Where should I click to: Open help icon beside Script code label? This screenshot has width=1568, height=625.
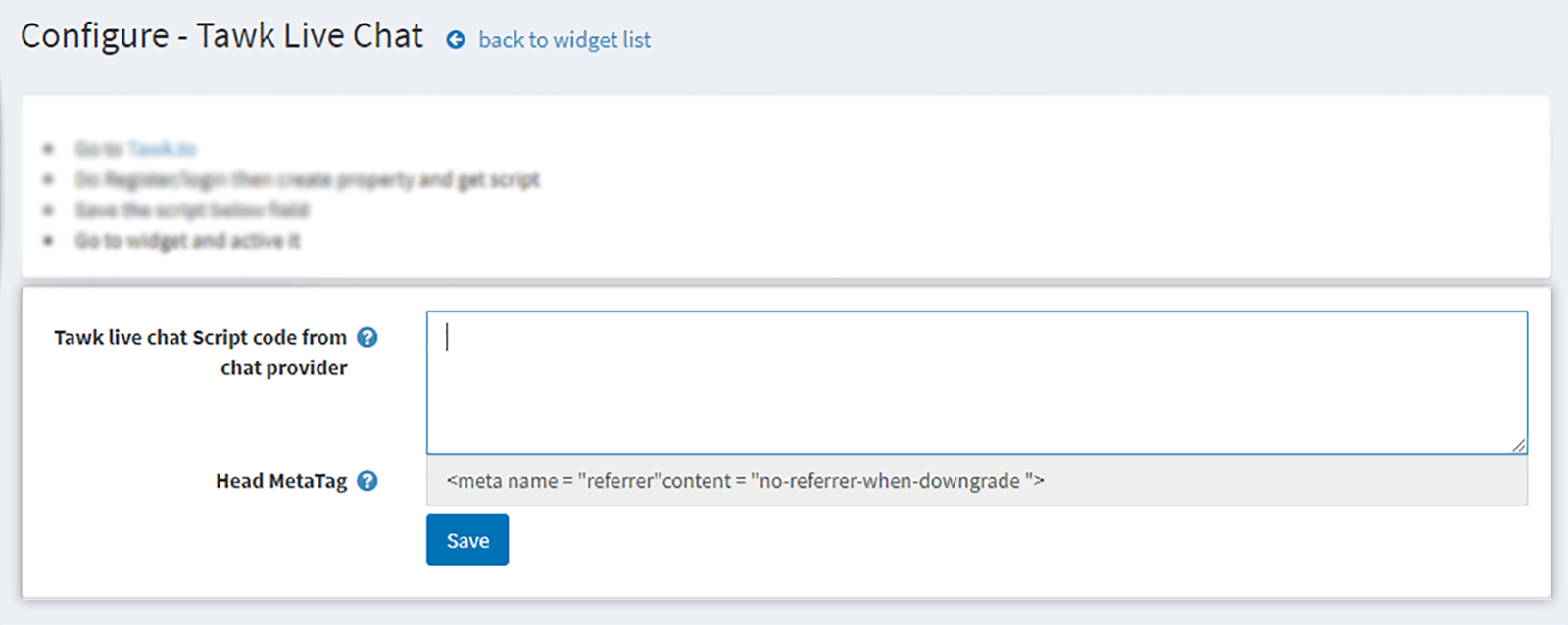coord(367,337)
